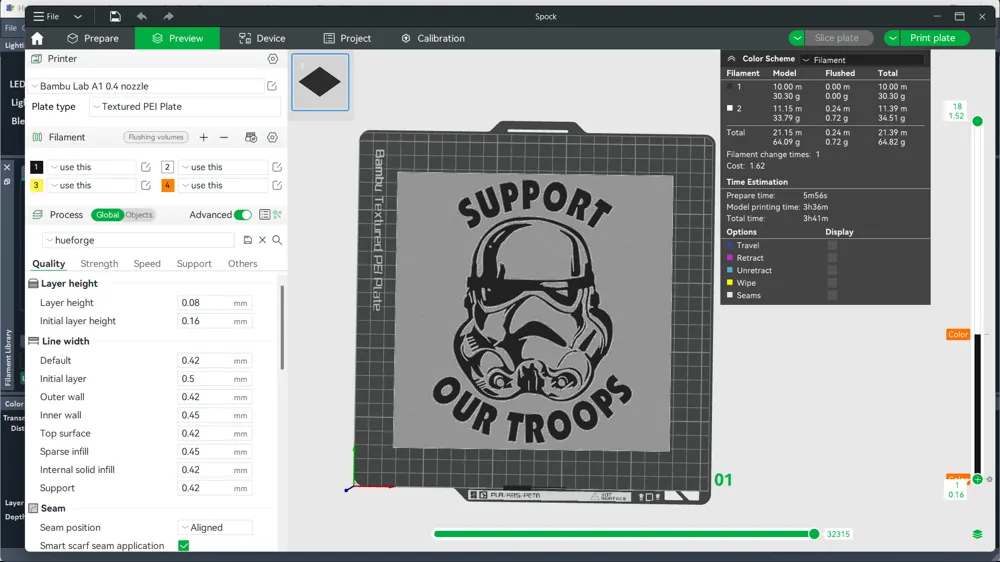Compare presets icon next to Advanced

pos(277,215)
